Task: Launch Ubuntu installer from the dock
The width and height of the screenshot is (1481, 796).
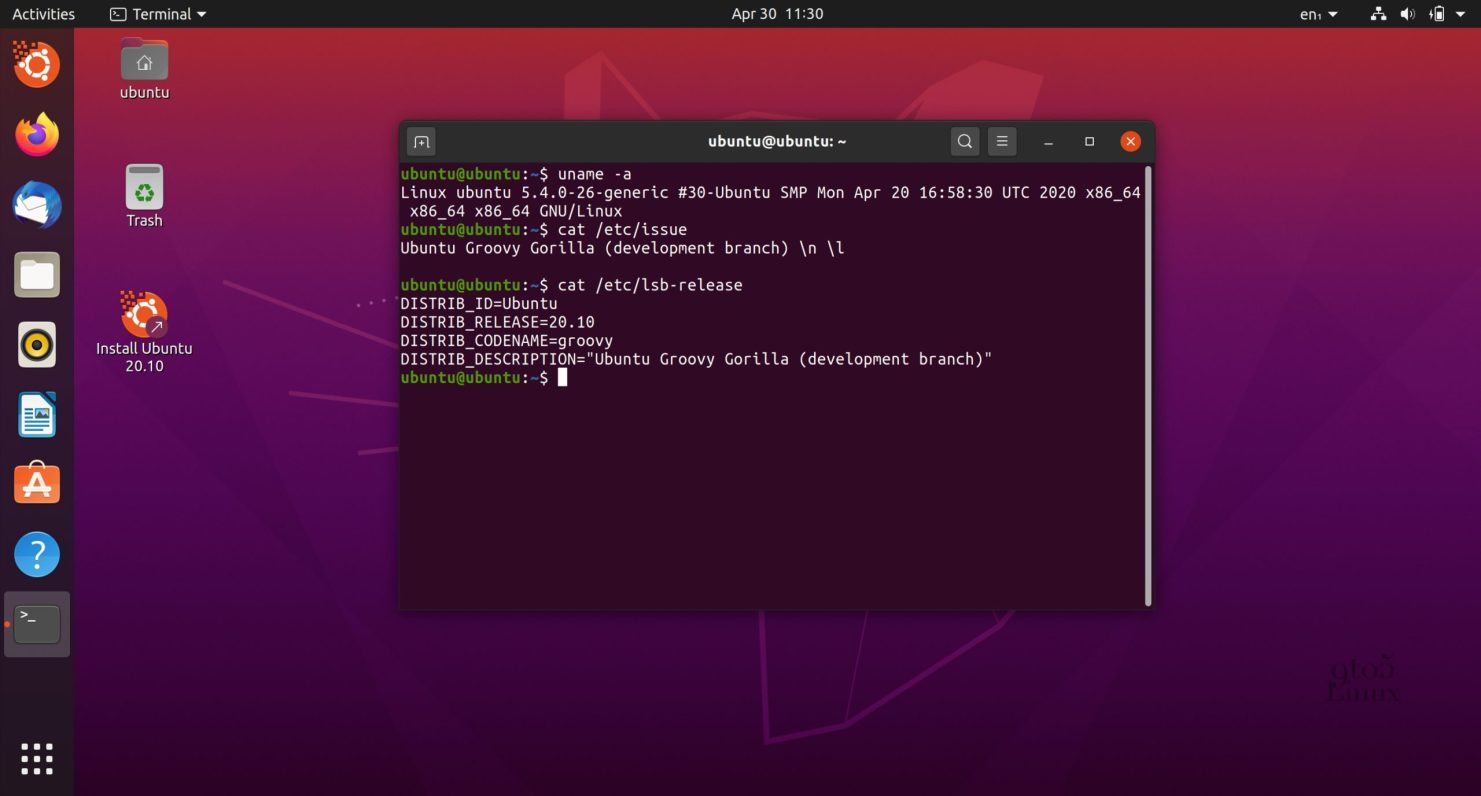Action: point(37,65)
